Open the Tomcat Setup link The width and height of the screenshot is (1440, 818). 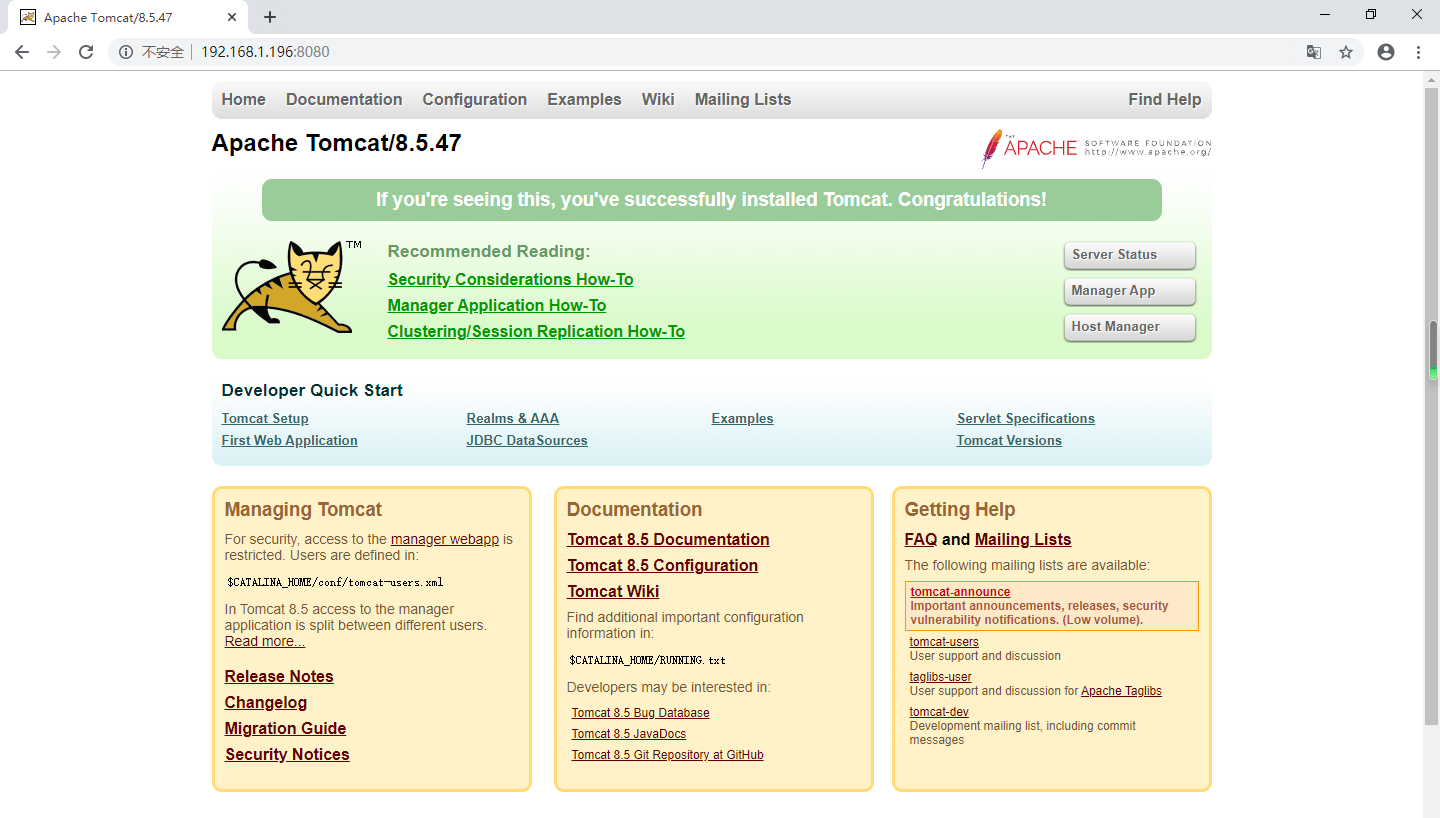click(265, 418)
